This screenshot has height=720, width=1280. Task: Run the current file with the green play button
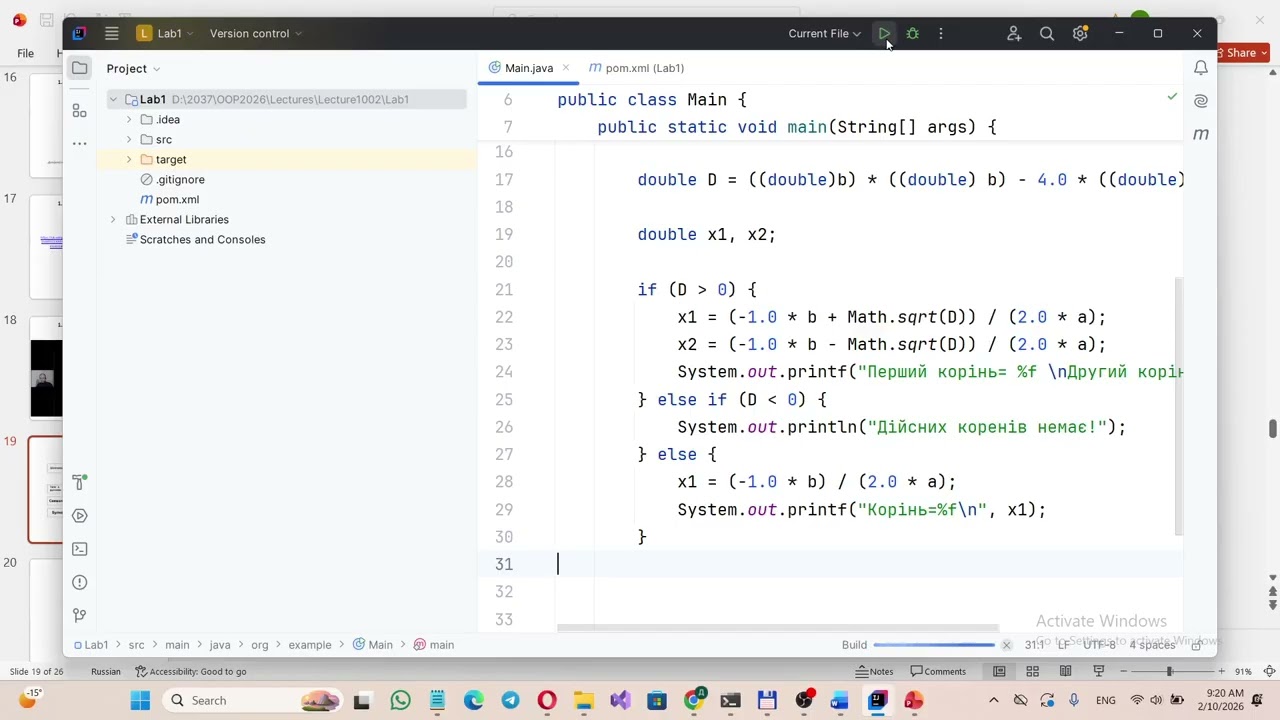coord(884,33)
